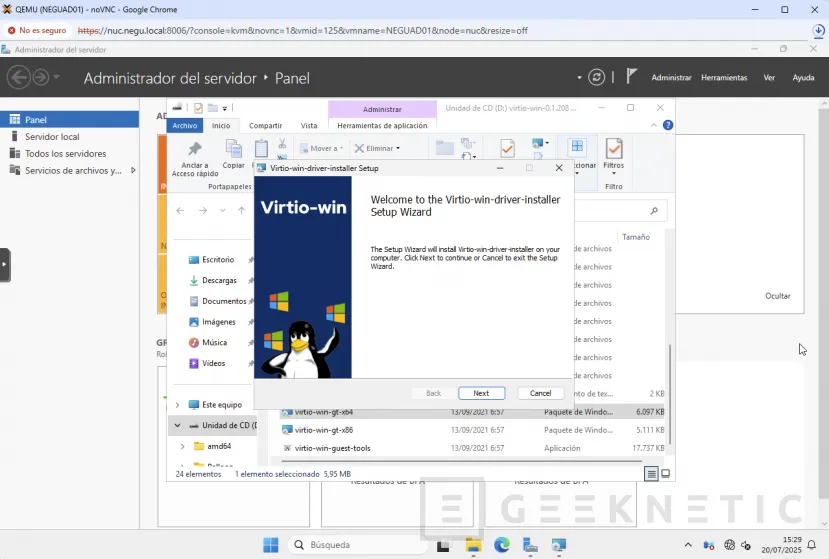Image resolution: width=829 pixels, height=559 pixels.
Task: Click the File Explorer help icon
Action: click(x=668, y=125)
